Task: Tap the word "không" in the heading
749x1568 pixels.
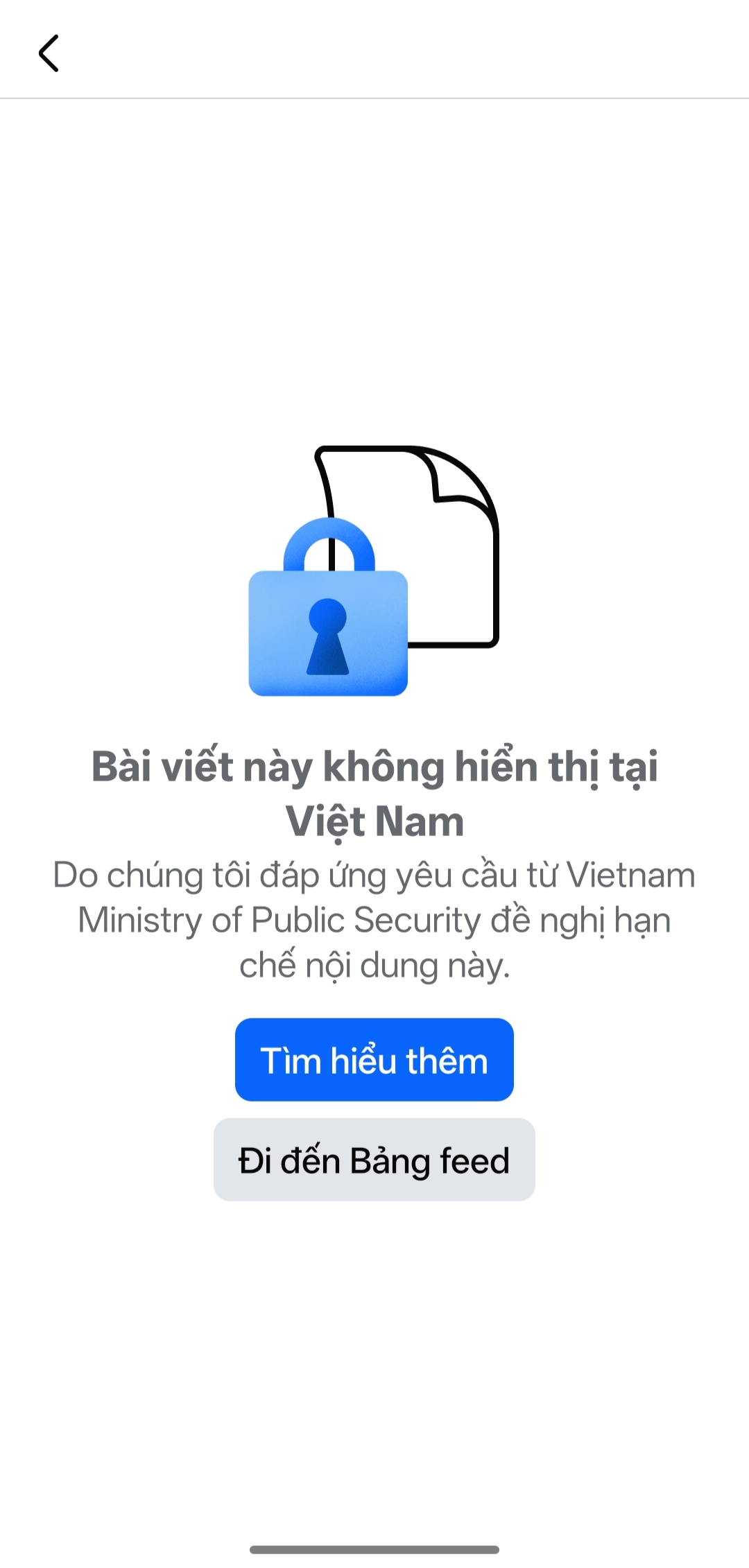Action: pos(384,768)
